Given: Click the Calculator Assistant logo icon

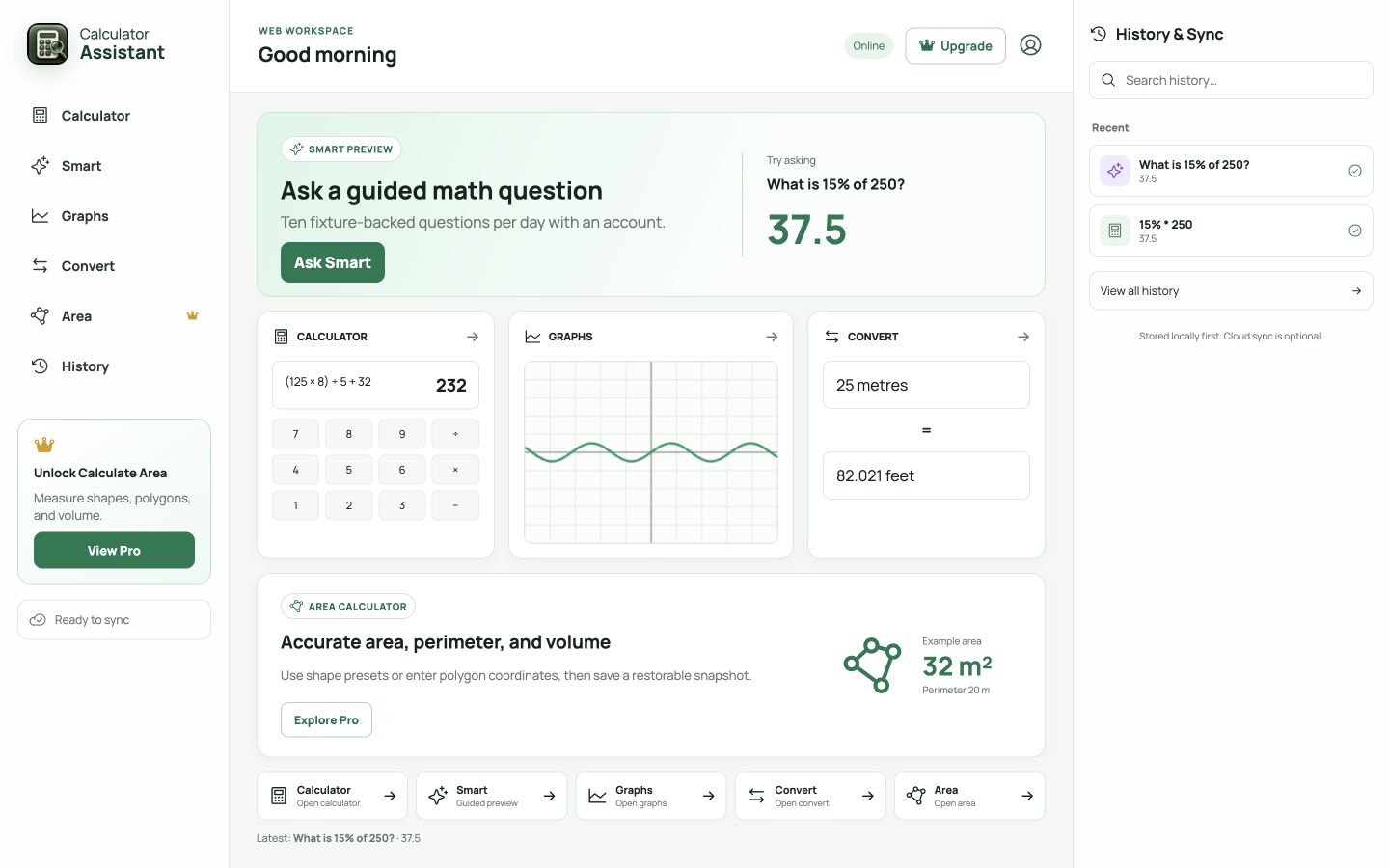Looking at the screenshot, I should [47, 44].
